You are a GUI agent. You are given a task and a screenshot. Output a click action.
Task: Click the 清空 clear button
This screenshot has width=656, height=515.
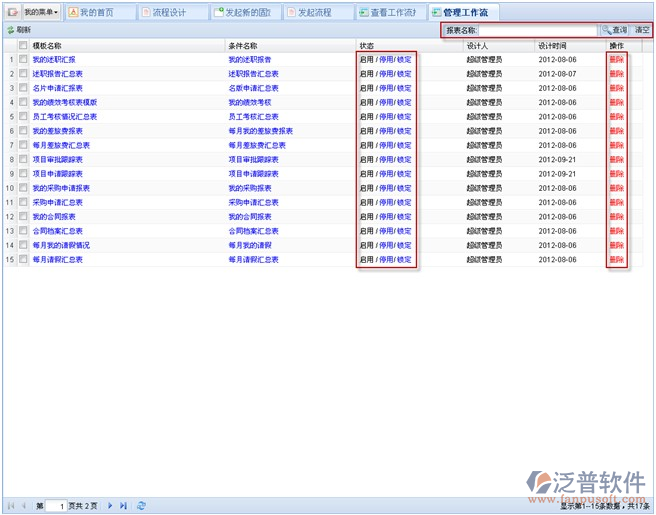pyautogui.click(x=642, y=30)
